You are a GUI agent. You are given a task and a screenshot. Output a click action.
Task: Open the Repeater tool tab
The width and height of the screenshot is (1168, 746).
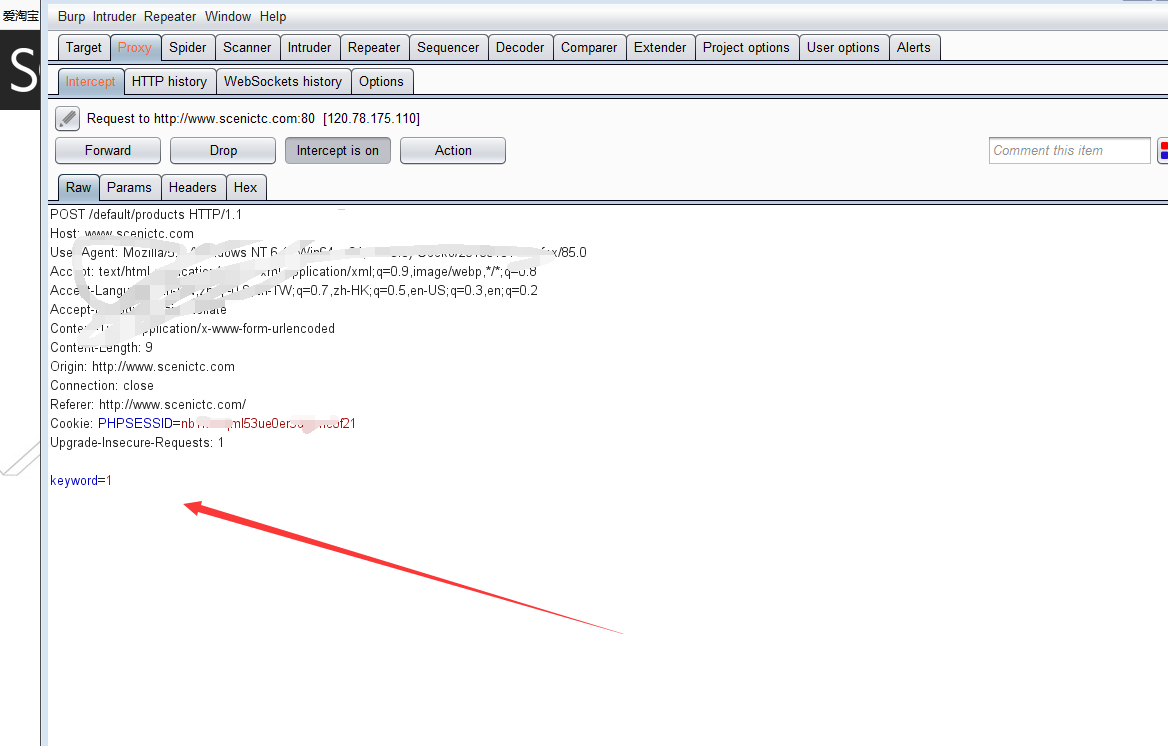pyautogui.click(x=374, y=48)
